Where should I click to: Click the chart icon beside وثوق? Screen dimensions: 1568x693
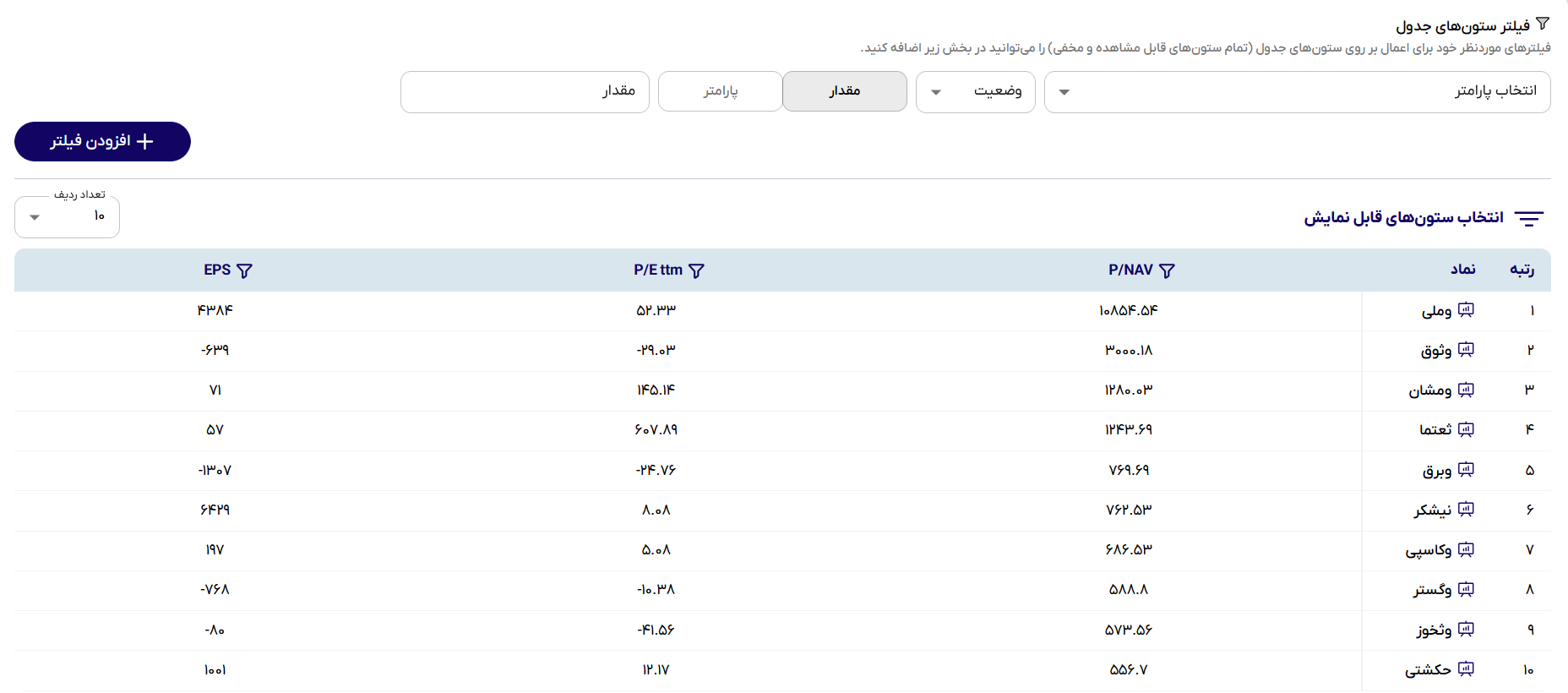point(1466,350)
